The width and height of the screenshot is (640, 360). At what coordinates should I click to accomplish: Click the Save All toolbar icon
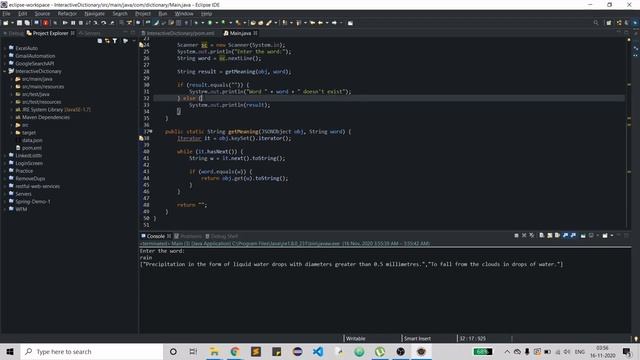coord(27,23)
